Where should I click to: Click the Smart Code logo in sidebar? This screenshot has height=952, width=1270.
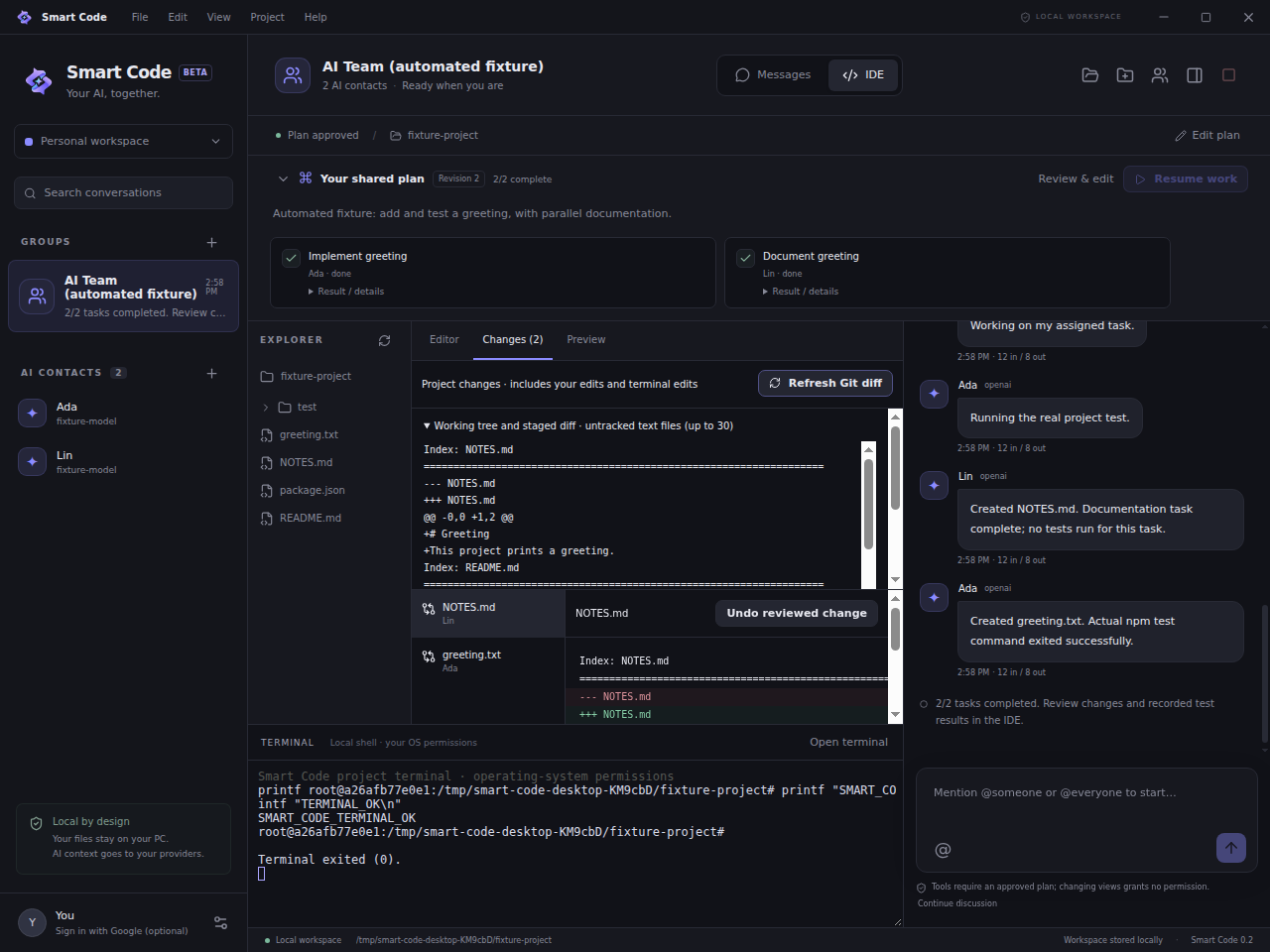point(39,81)
